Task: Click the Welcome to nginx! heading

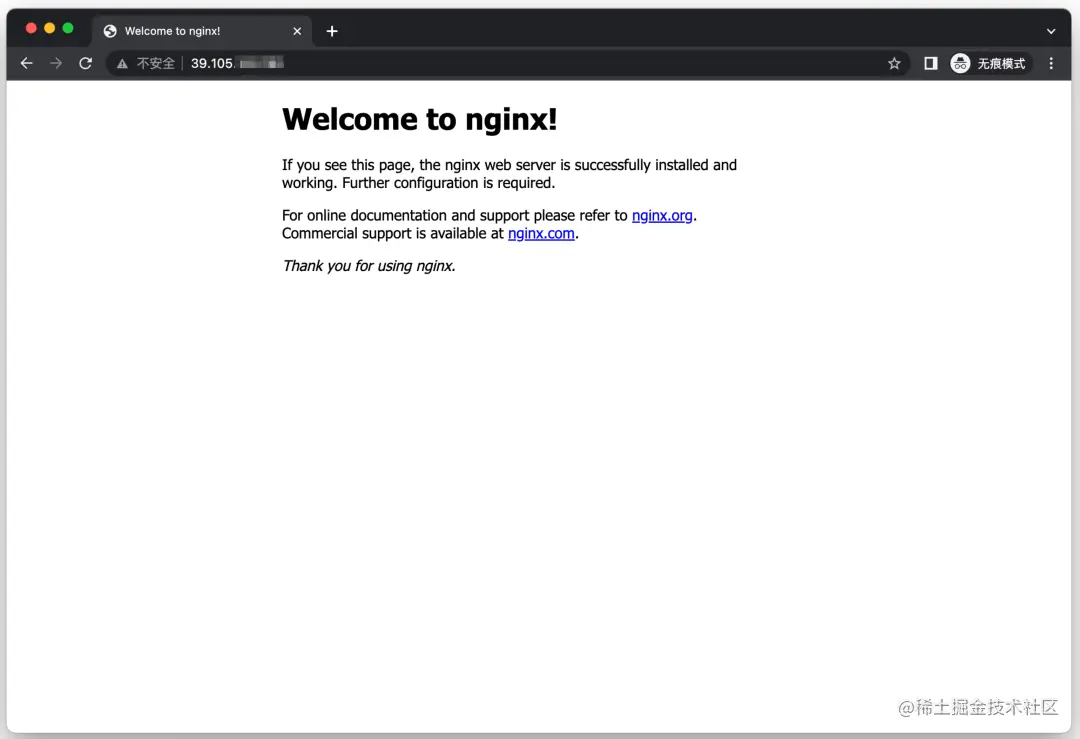Action: (419, 119)
